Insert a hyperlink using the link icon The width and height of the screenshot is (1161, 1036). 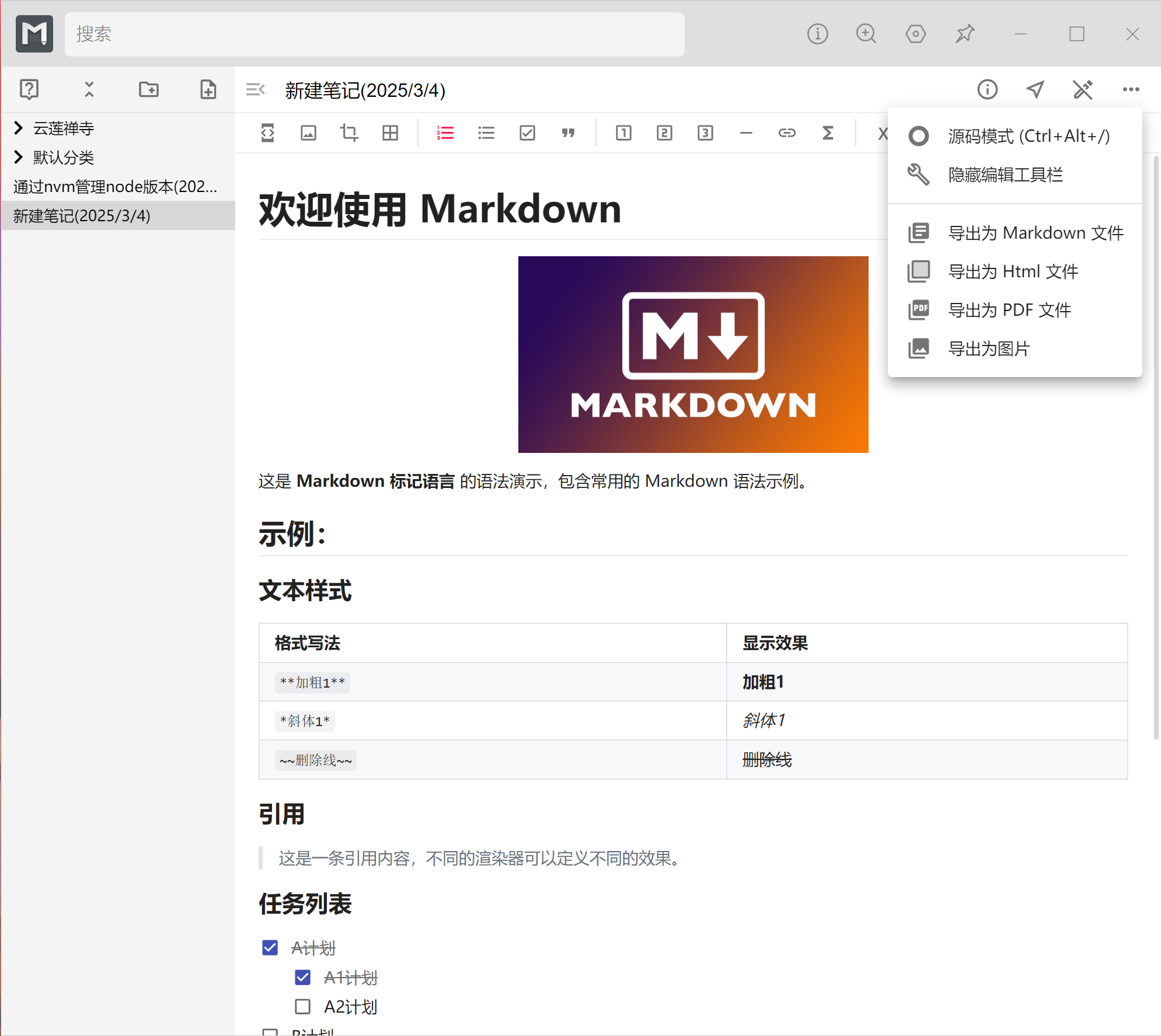click(x=786, y=133)
